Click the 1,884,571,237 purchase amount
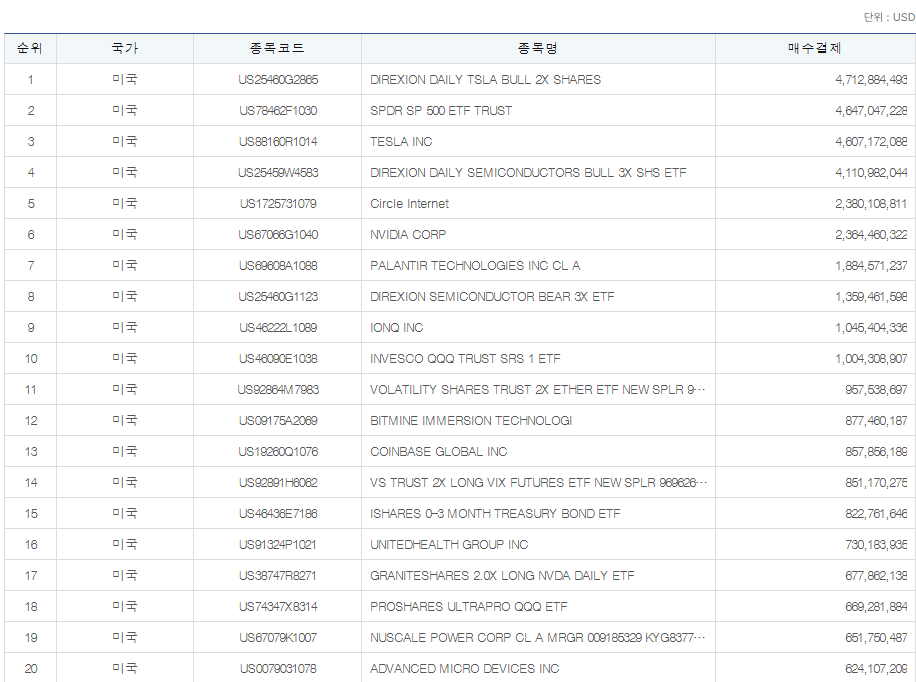The height and width of the screenshot is (682, 916). point(871,265)
